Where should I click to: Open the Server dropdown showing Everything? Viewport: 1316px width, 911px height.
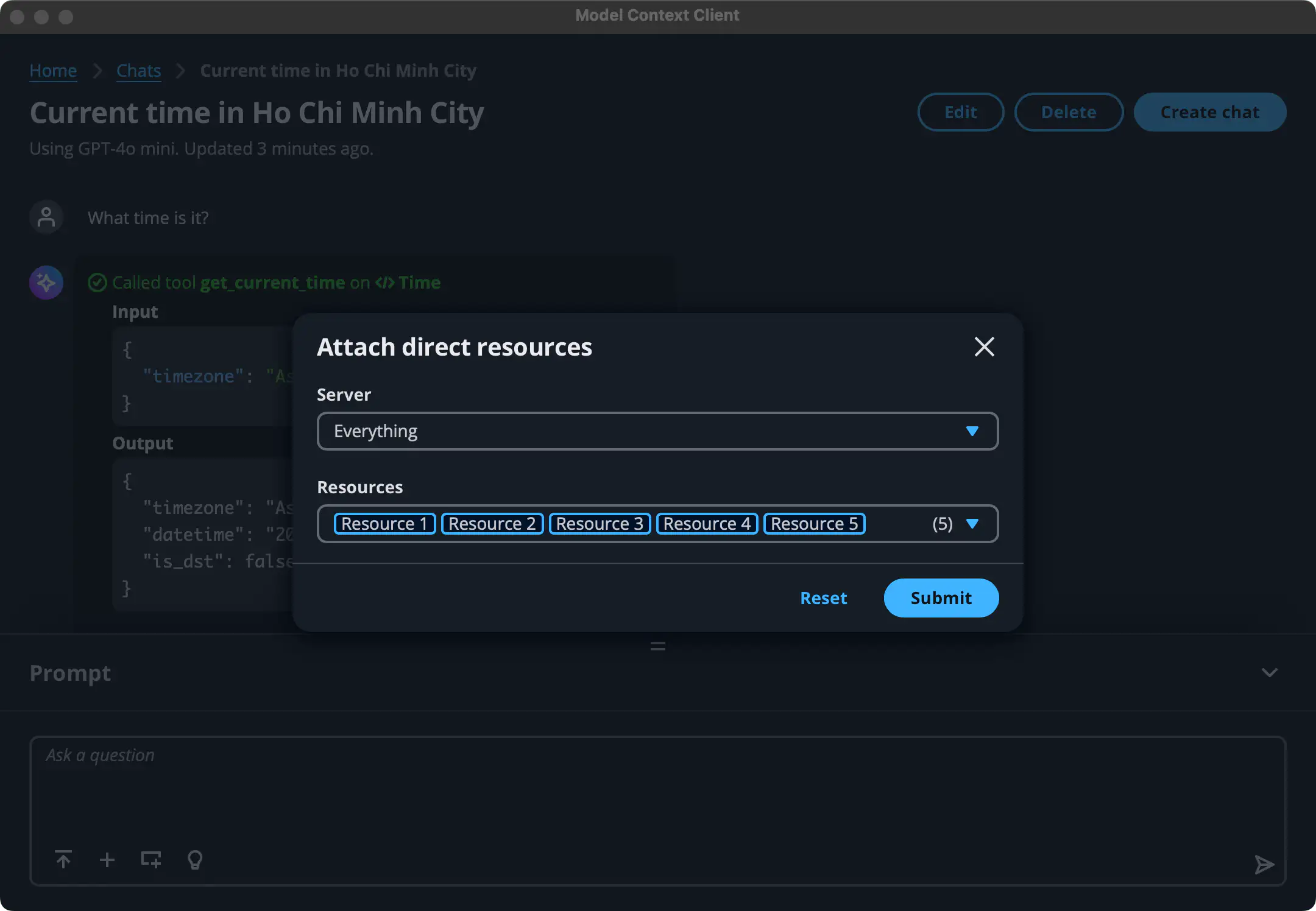[657, 431]
